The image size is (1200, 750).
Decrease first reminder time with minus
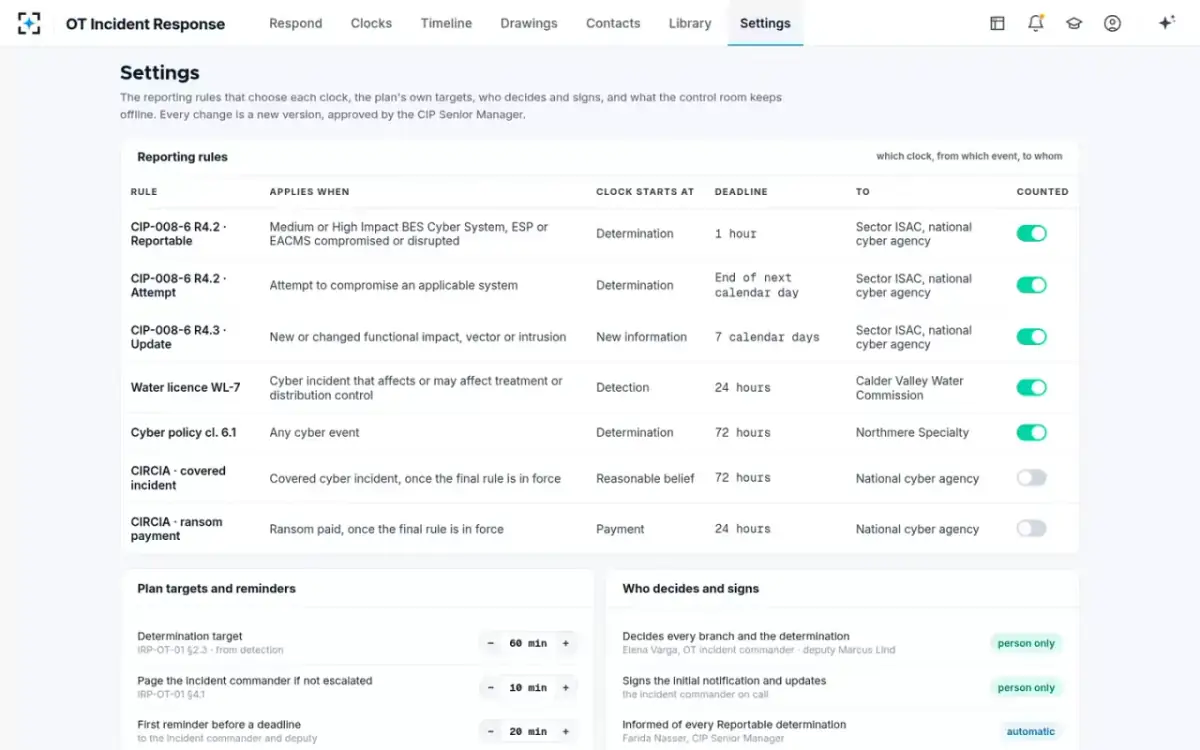491,732
